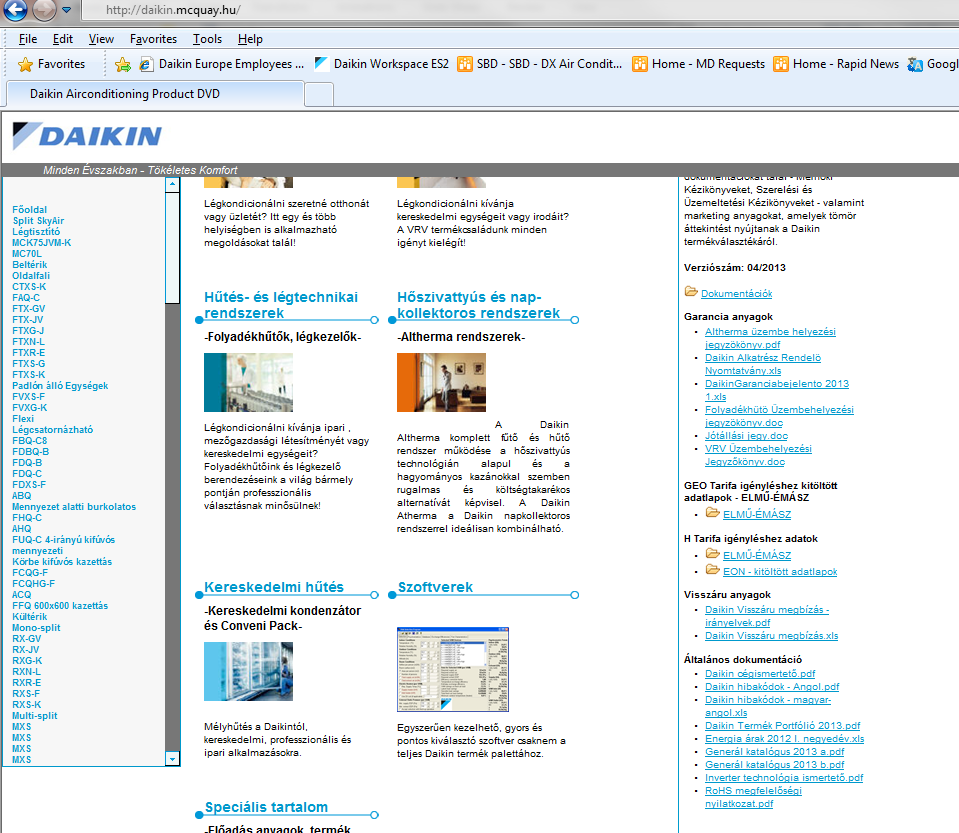Open Altherma üzembe helyezési jegyzőkönyv.pdf
959x833 pixels.
(x=770, y=338)
